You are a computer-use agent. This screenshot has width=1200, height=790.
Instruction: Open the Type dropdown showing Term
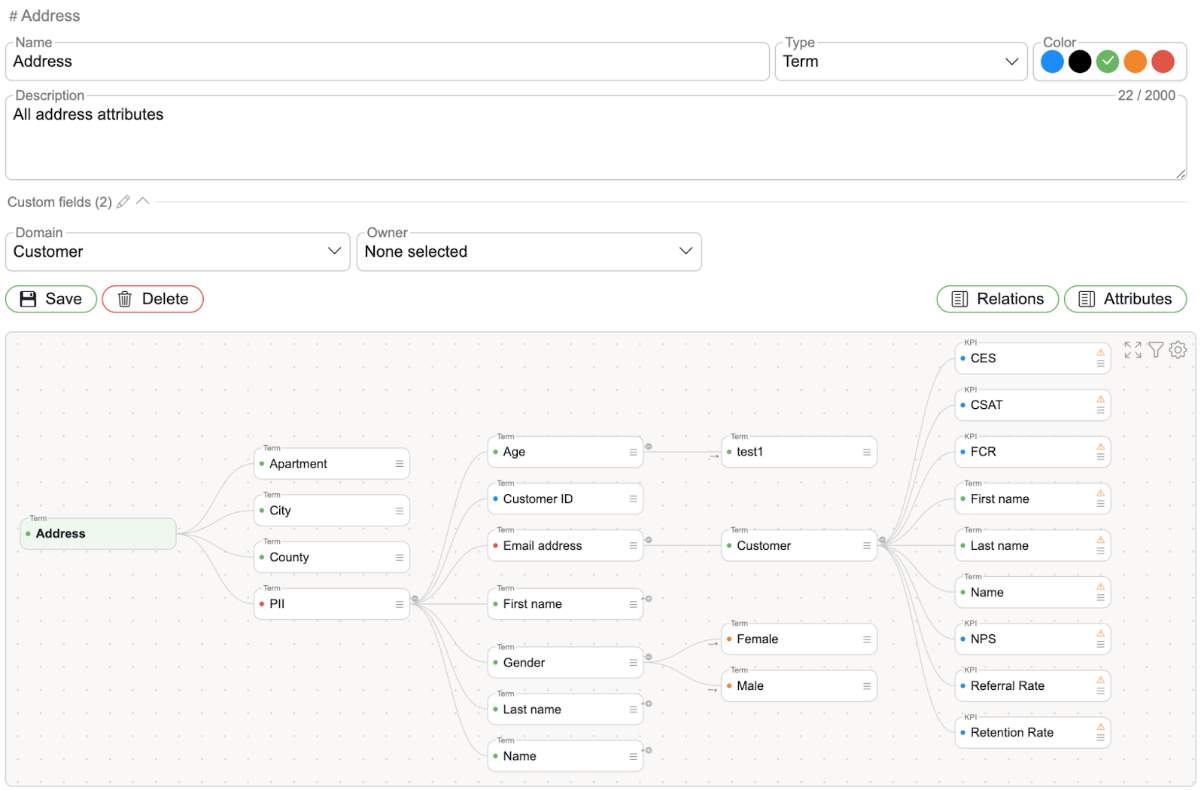tap(900, 62)
